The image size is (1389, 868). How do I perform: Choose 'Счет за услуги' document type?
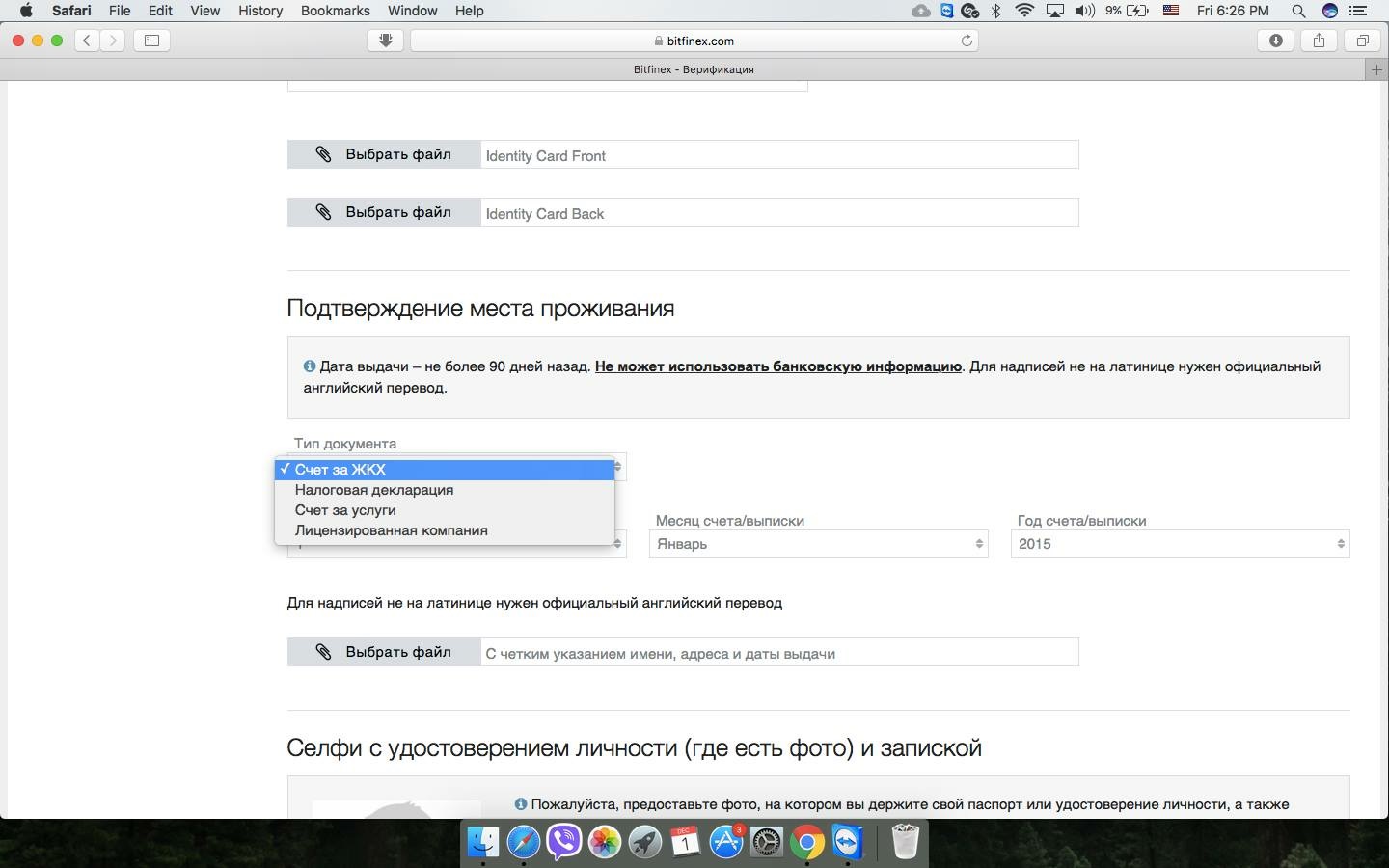click(445, 510)
